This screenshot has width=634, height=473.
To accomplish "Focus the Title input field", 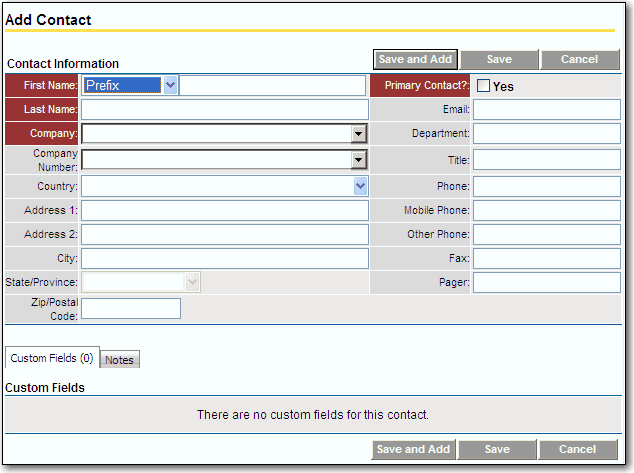I will [x=547, y=160].
